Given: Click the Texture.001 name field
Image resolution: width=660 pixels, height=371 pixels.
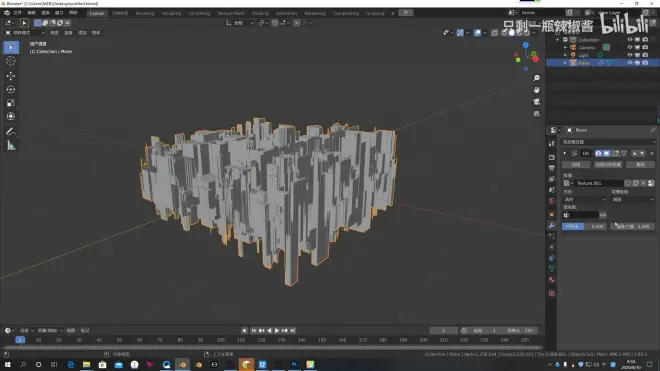Looking at the screenshot, I should [599, 183].
